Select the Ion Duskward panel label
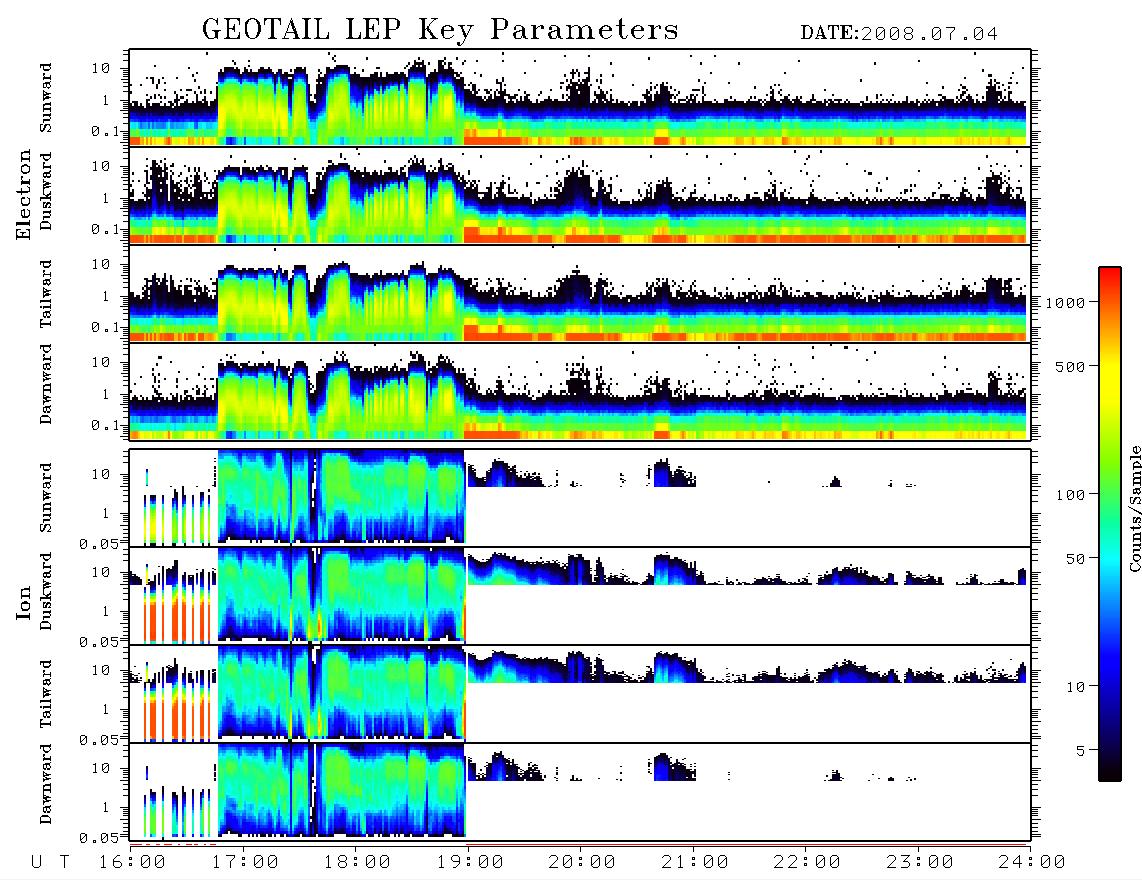Viewport: 1142px width, 880px height. 46,591
